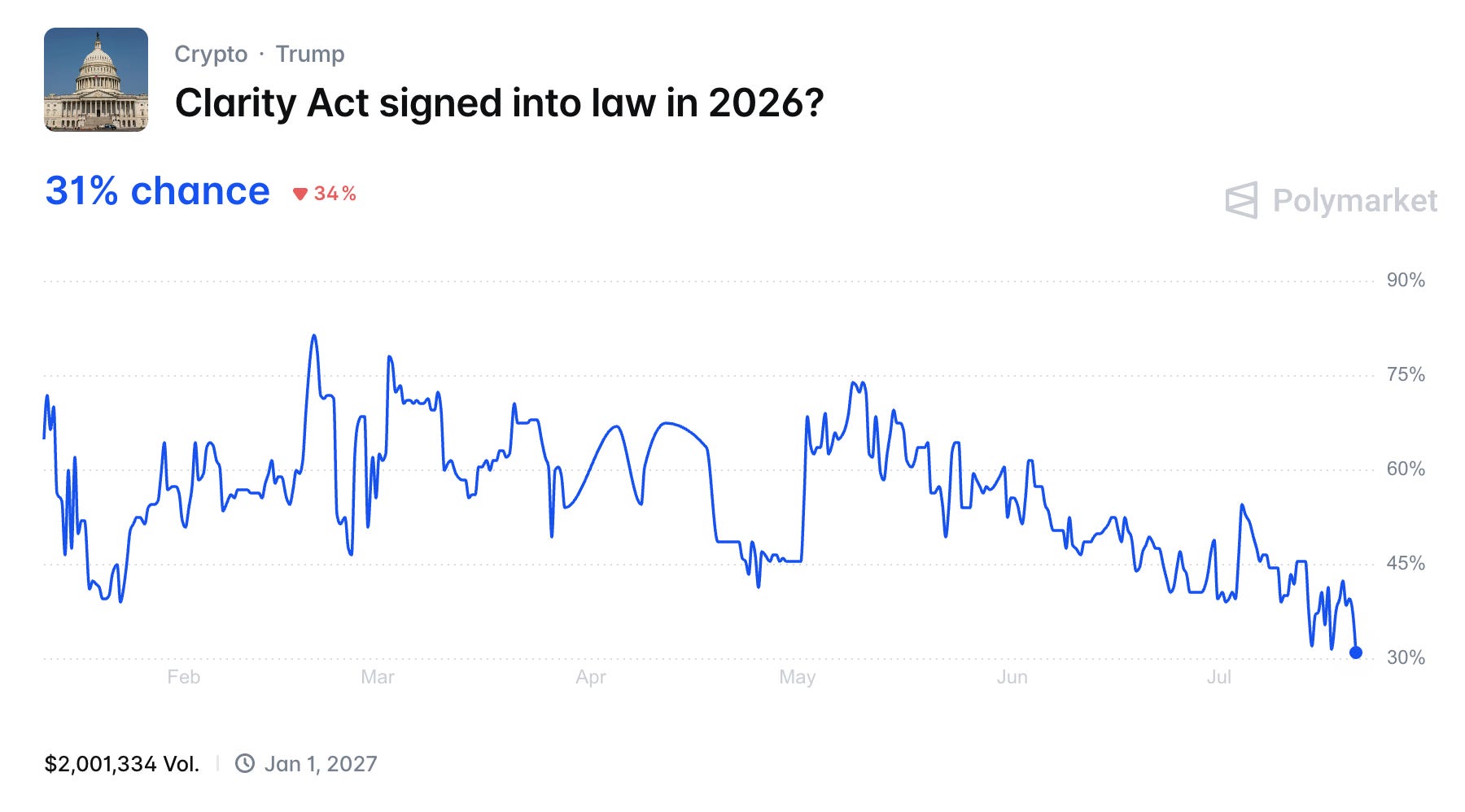The width and height of the screenshot is (1465, 812).
Task: Click the Jul label on time axis
Action: 1219,677
